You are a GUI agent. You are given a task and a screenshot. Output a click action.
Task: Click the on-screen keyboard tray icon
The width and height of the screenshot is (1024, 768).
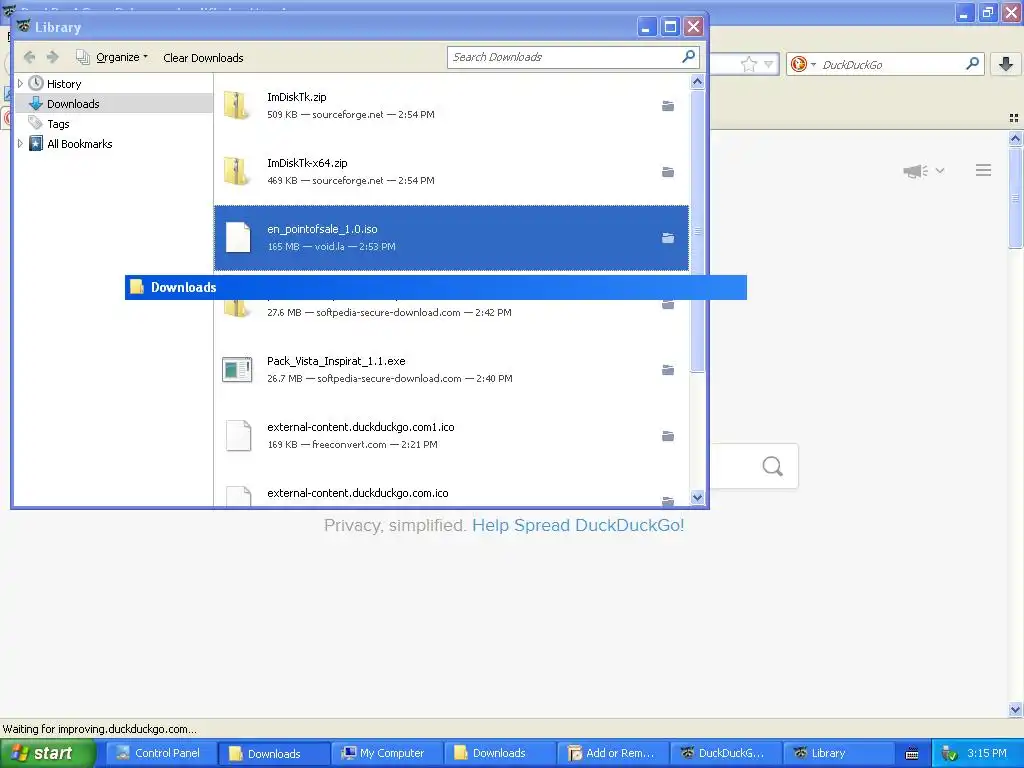click(912, 754)
